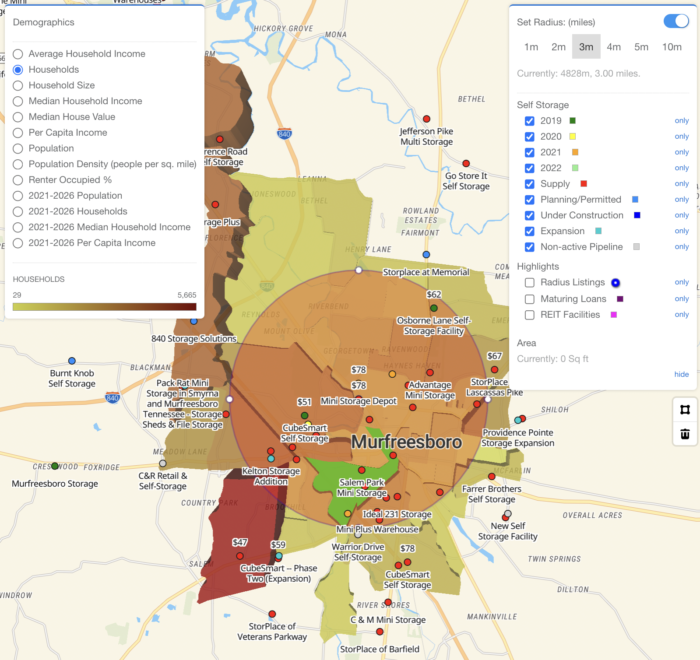The image size is (700, 660).
Task: Uncheck the Under Construction checkbox
Action: pos(530,215)
